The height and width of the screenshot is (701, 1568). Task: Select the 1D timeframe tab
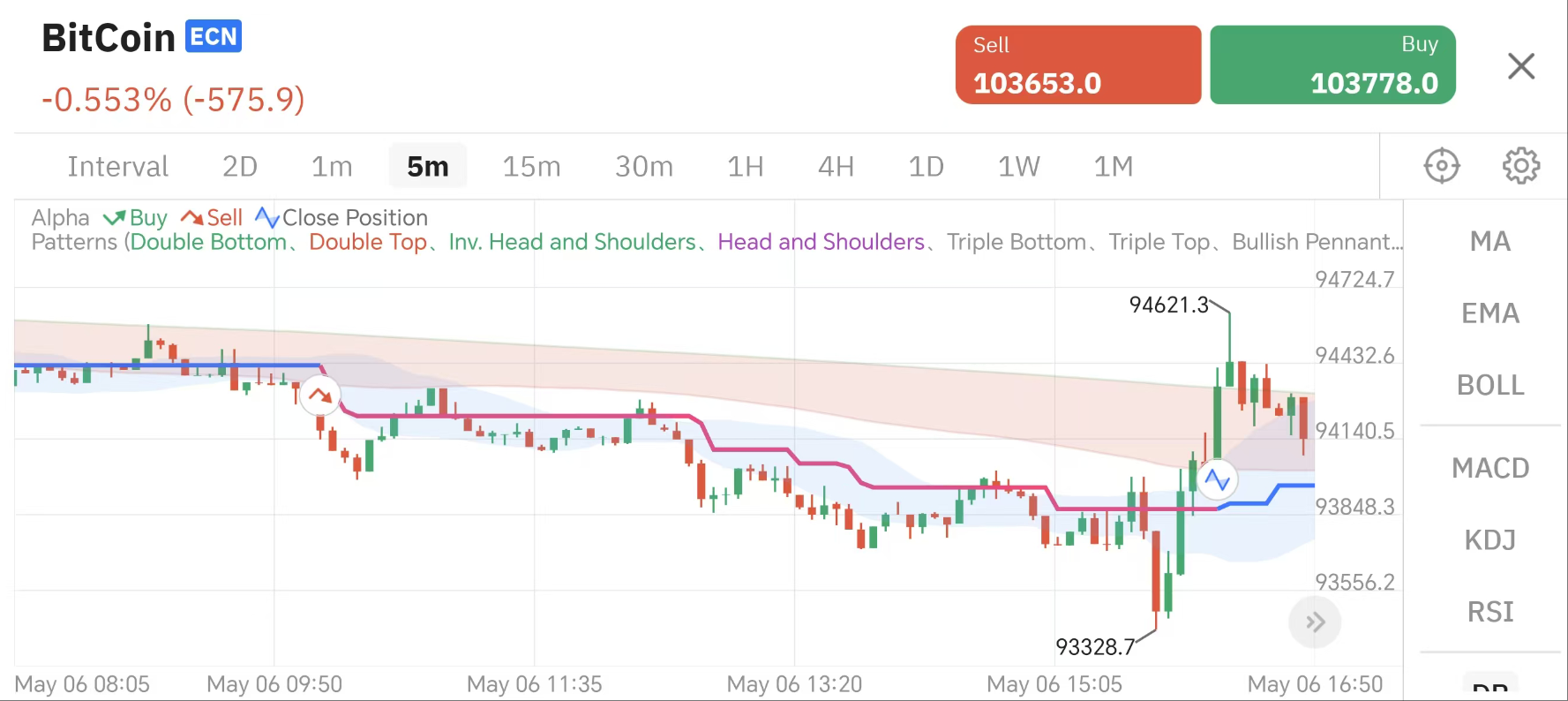click(x=926, y=165)
